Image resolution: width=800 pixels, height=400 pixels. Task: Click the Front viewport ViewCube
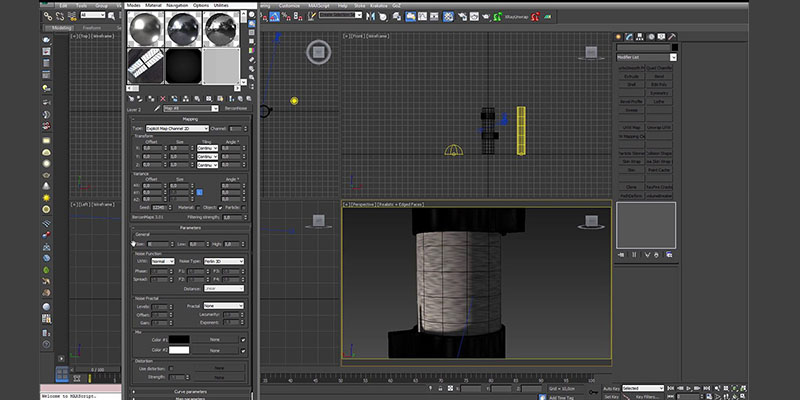click(591, 53)
